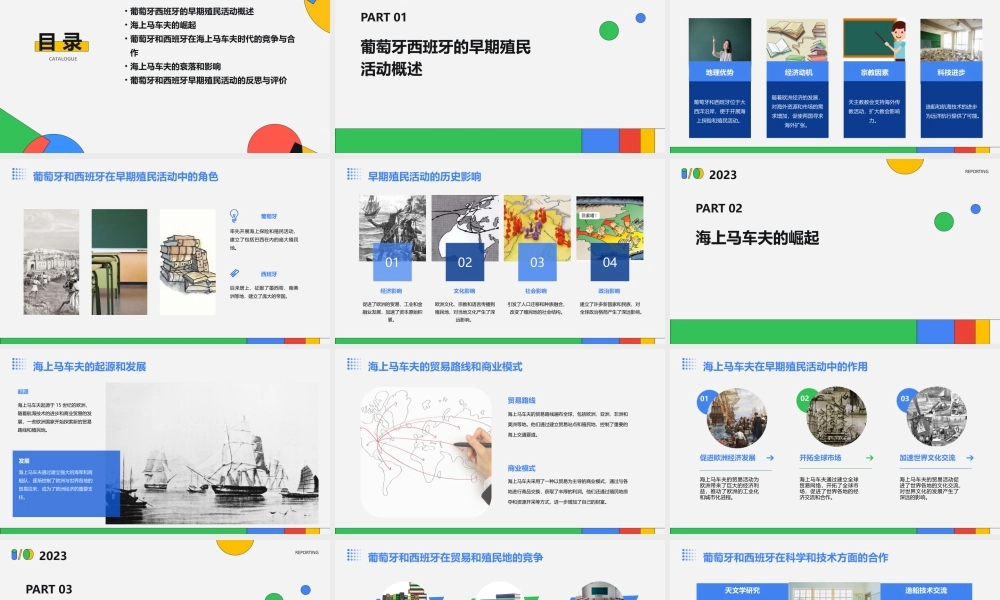Image resolution: width=1000 pixels, height=600 pixels.
Task: Click the 01 square above 经济影响
Action: coord(392,262)
